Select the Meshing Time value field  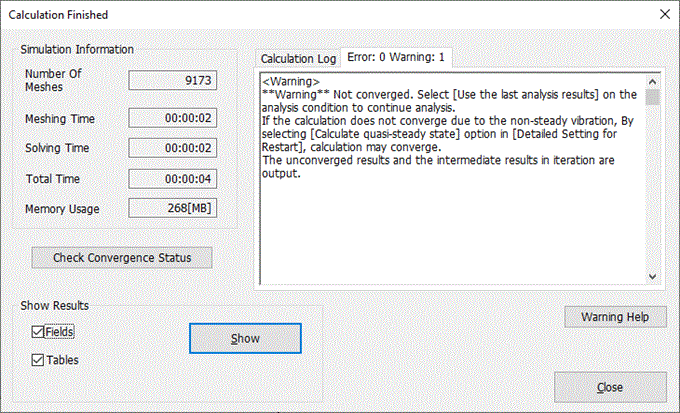tap(173, 119)
